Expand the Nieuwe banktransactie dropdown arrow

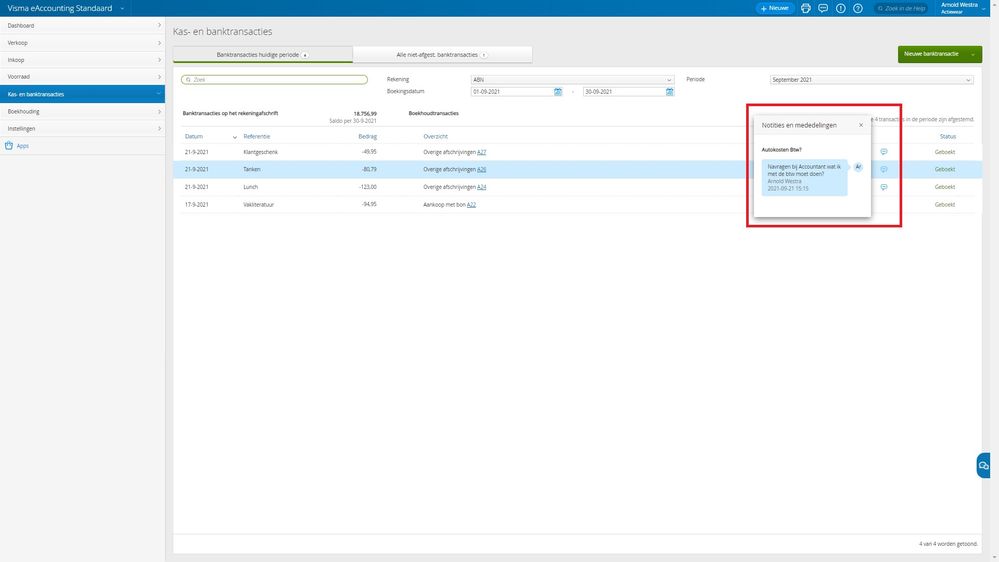pos(973,54)
